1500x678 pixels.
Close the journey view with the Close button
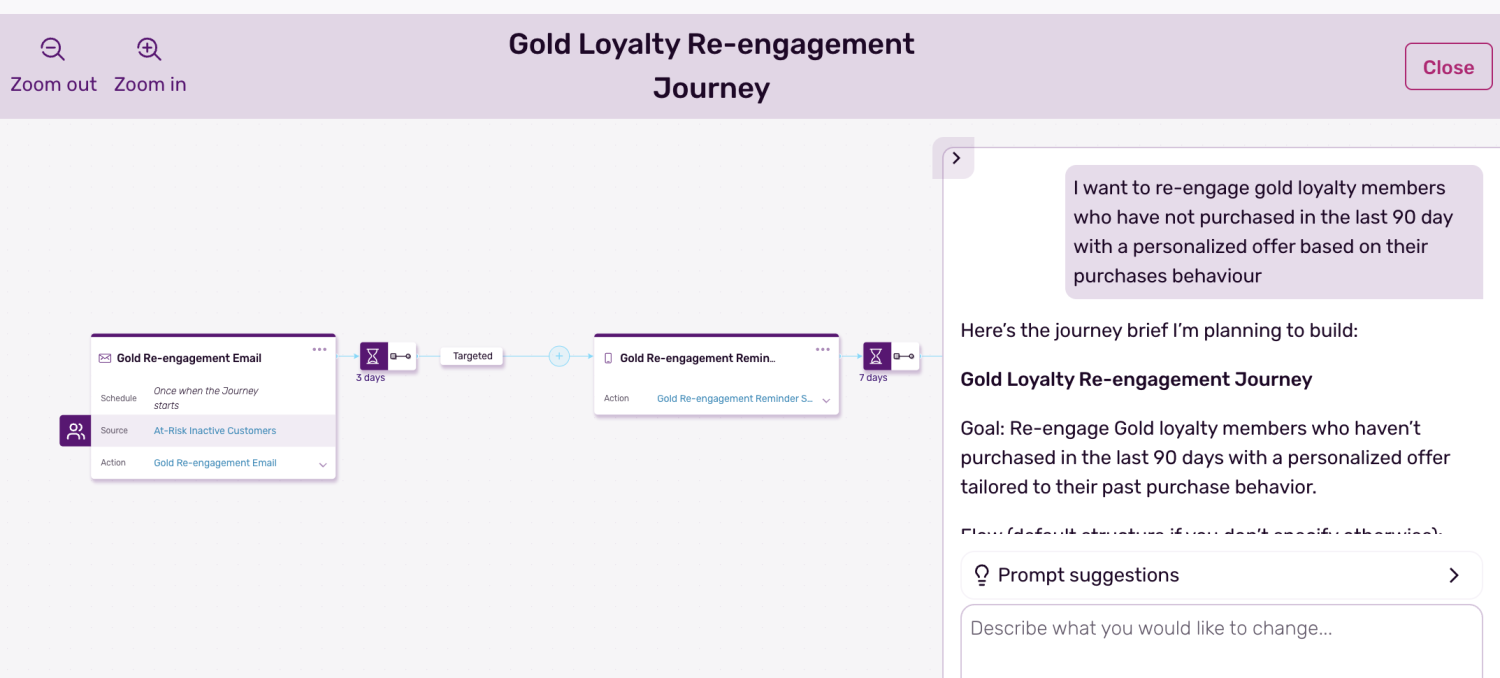pyautogui.click(x=1448, y=67)
